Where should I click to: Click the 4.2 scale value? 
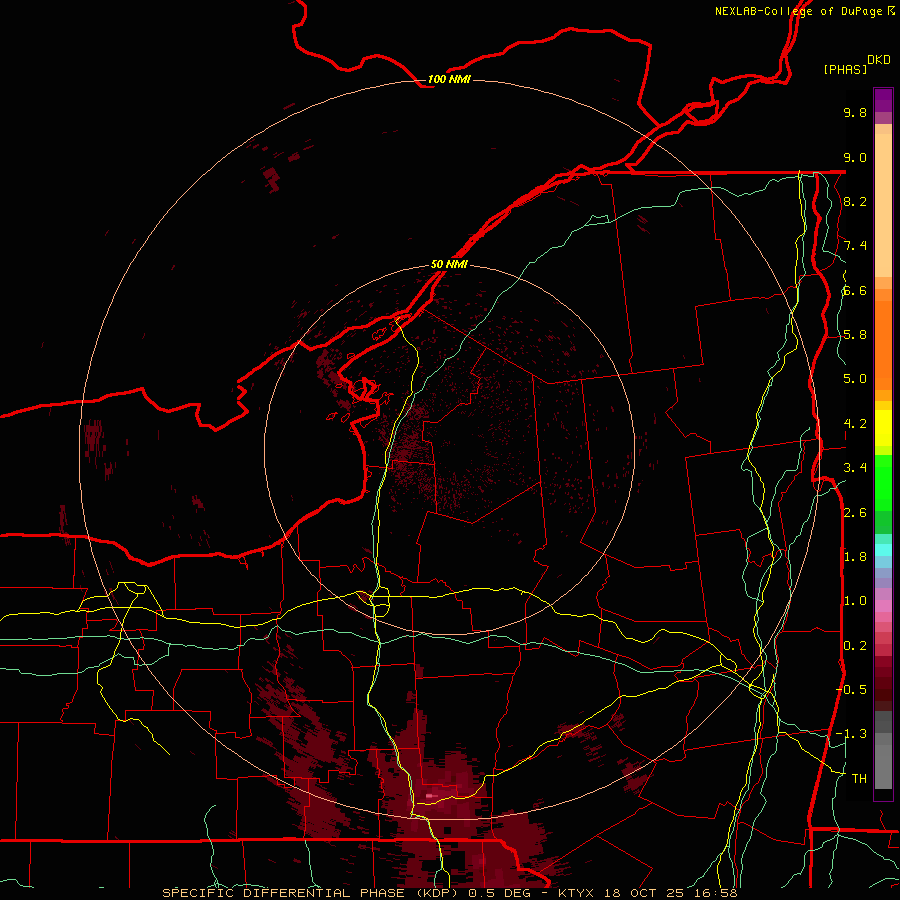tap(855, 424)
